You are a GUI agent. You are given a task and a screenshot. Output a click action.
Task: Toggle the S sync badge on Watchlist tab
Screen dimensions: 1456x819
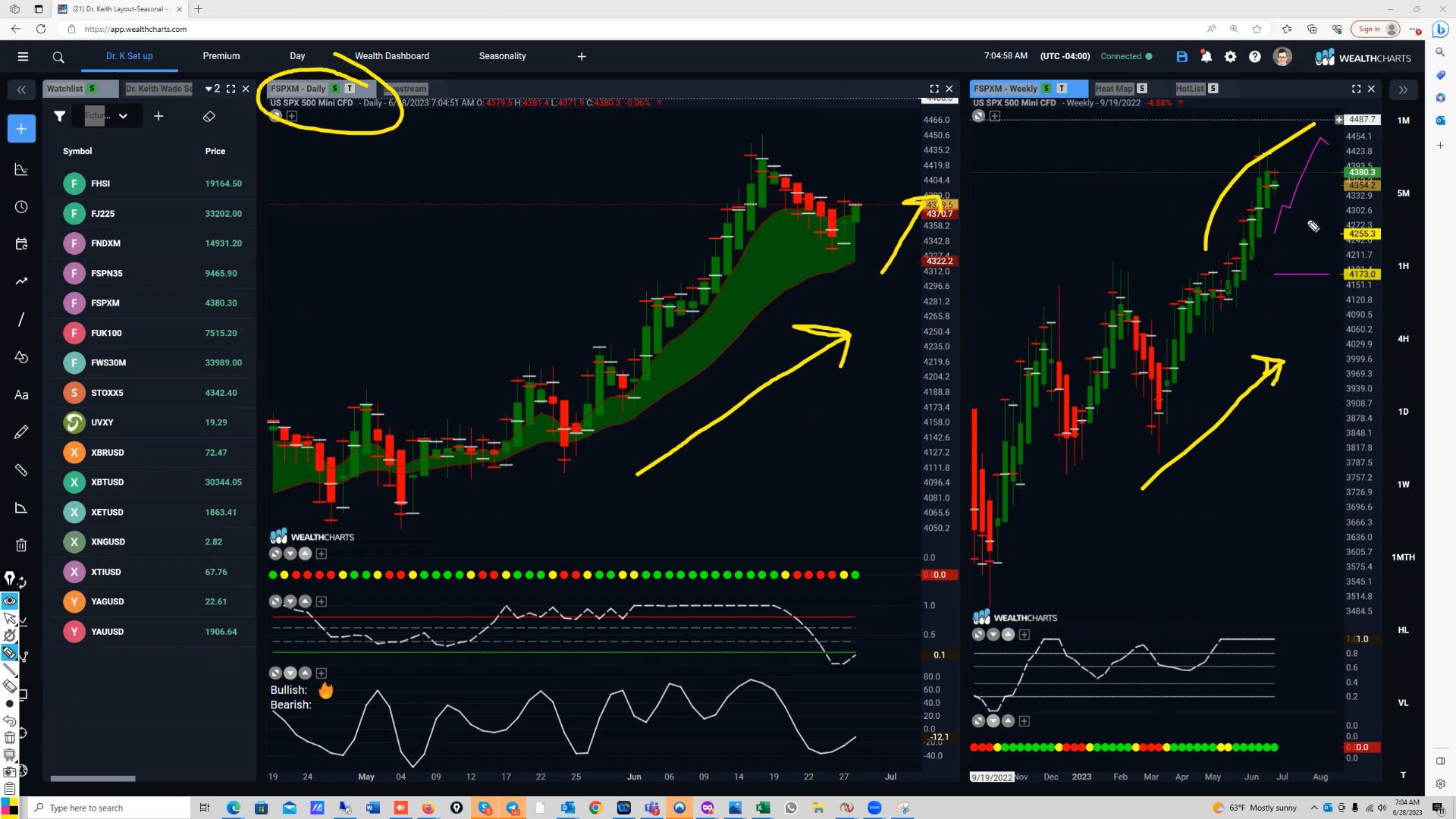point(93,89)
